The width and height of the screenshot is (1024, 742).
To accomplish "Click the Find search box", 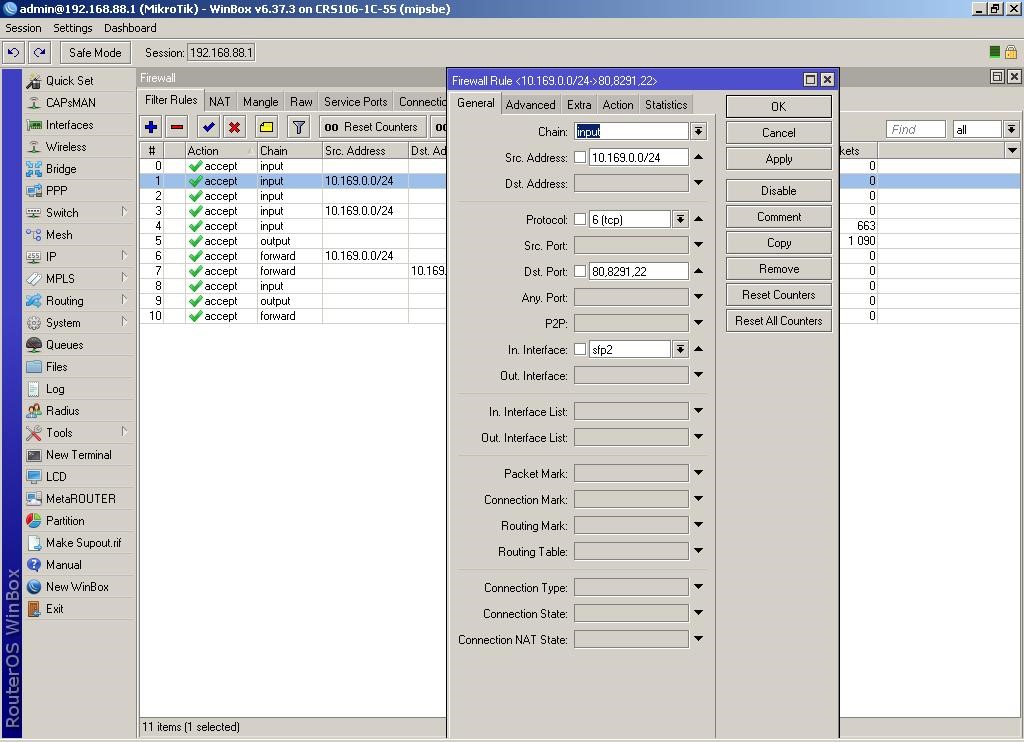I will click(915, 129).
